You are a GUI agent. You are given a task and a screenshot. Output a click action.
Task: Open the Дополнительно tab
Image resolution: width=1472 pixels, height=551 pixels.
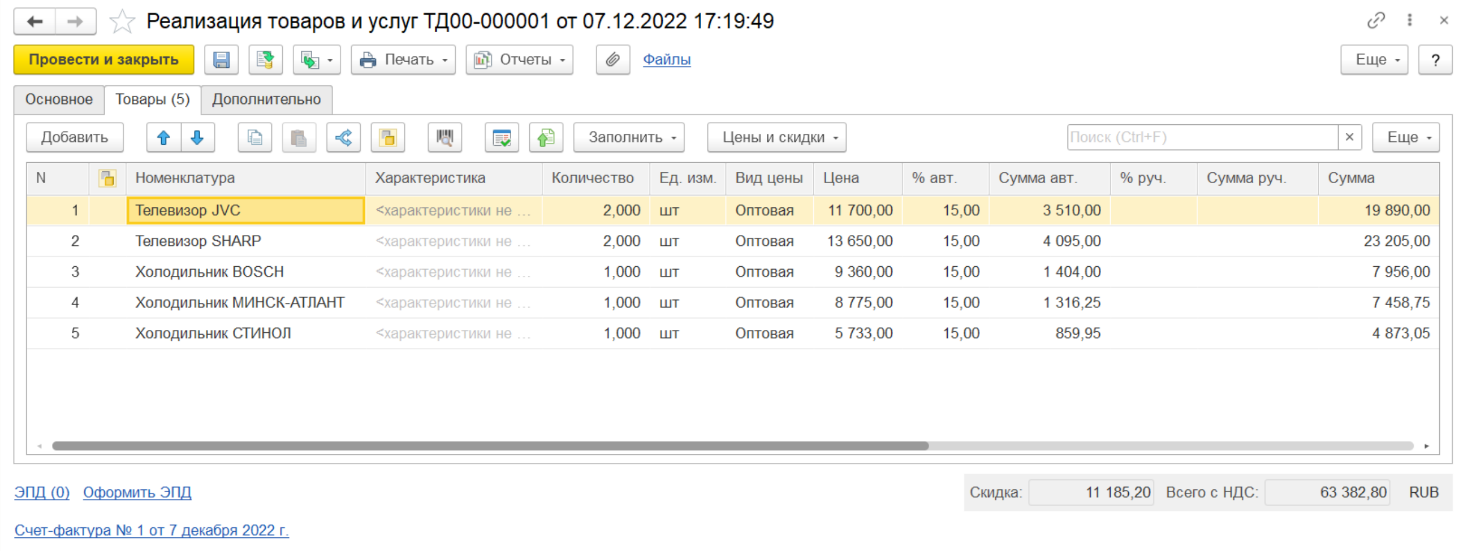click(266, 99)
